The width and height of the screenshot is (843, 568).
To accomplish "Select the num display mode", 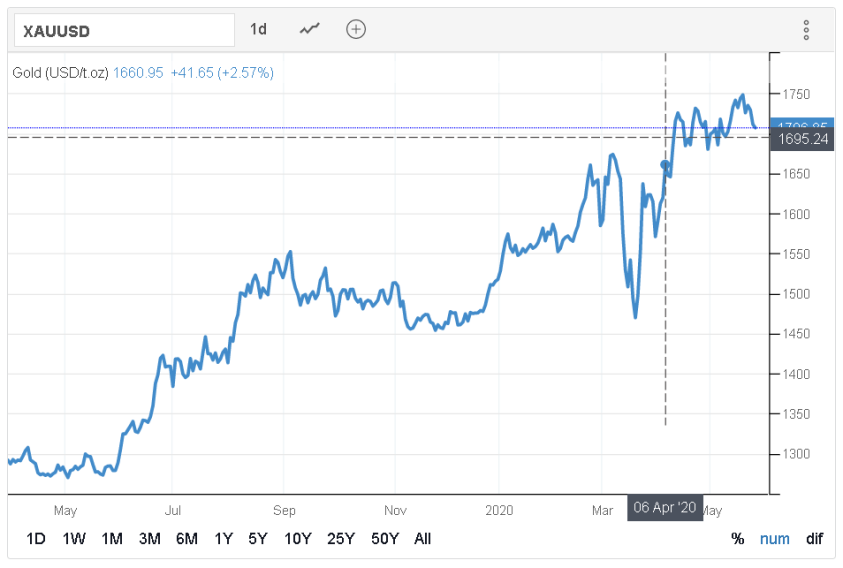I will point(775,539).
